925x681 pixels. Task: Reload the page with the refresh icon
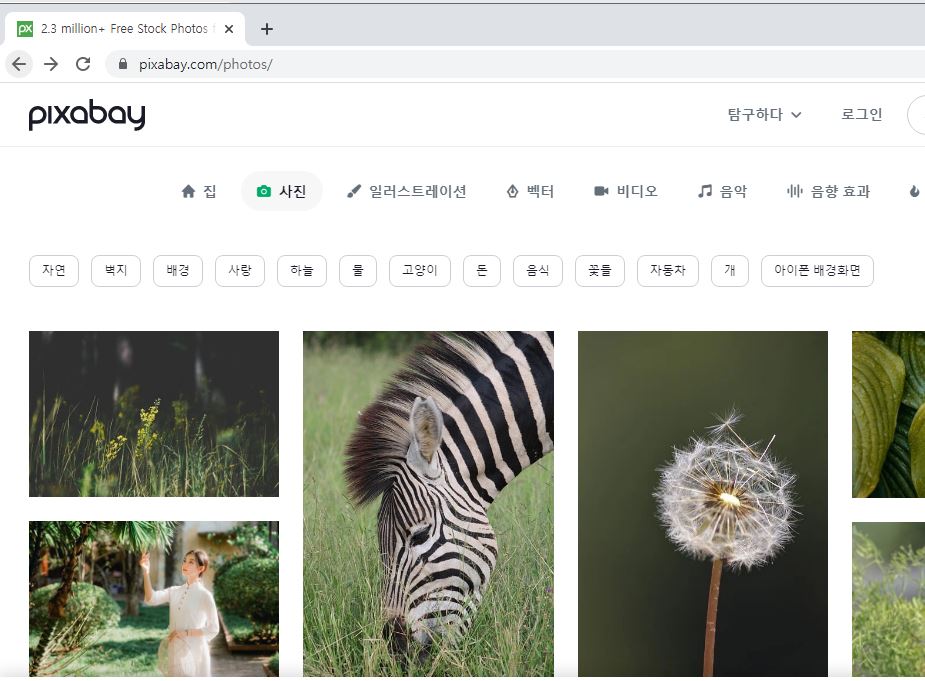(83, 64)
